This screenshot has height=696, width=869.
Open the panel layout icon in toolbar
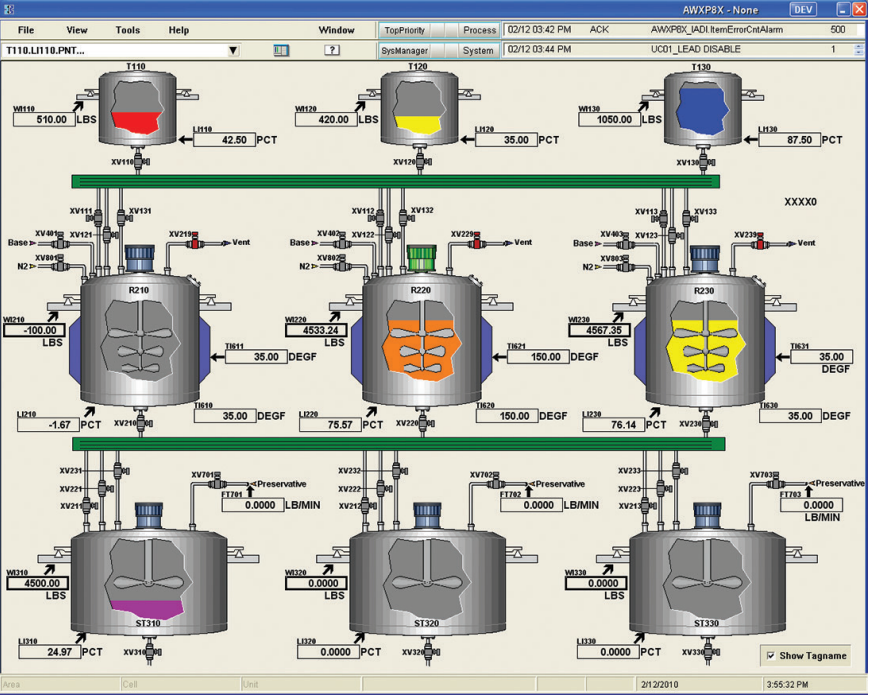coord(281,50)
